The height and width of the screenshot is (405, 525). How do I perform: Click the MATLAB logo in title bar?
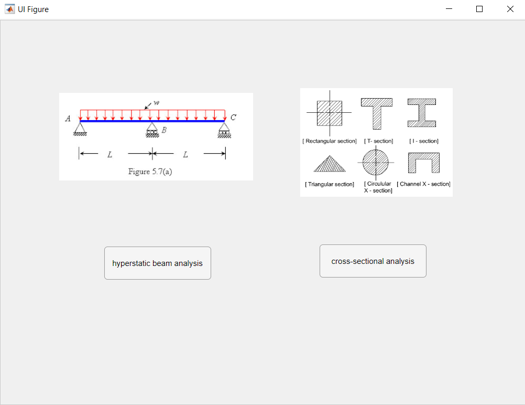coord(9,9)
